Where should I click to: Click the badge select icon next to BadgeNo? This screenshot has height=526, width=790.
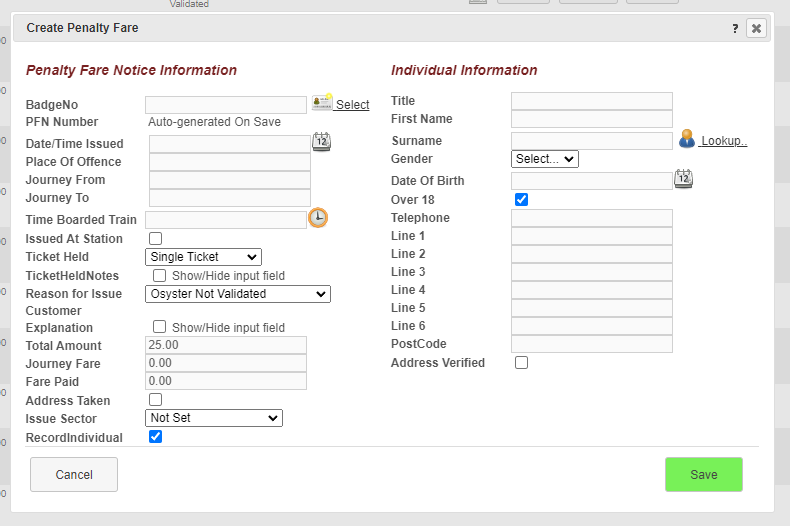[x=322, y=103]
